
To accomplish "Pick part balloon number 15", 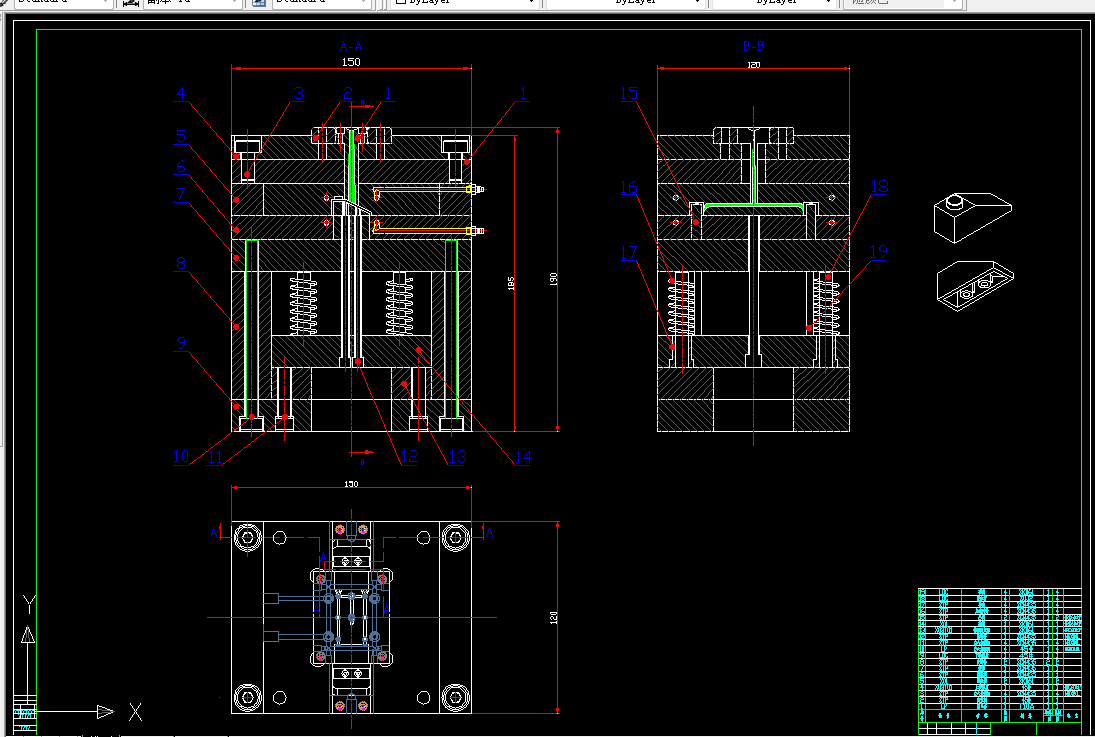I will (x=629, y=93).
